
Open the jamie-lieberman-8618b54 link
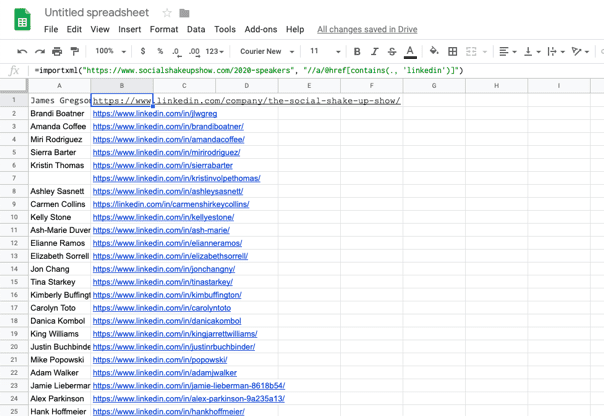[x=189, y=386]
